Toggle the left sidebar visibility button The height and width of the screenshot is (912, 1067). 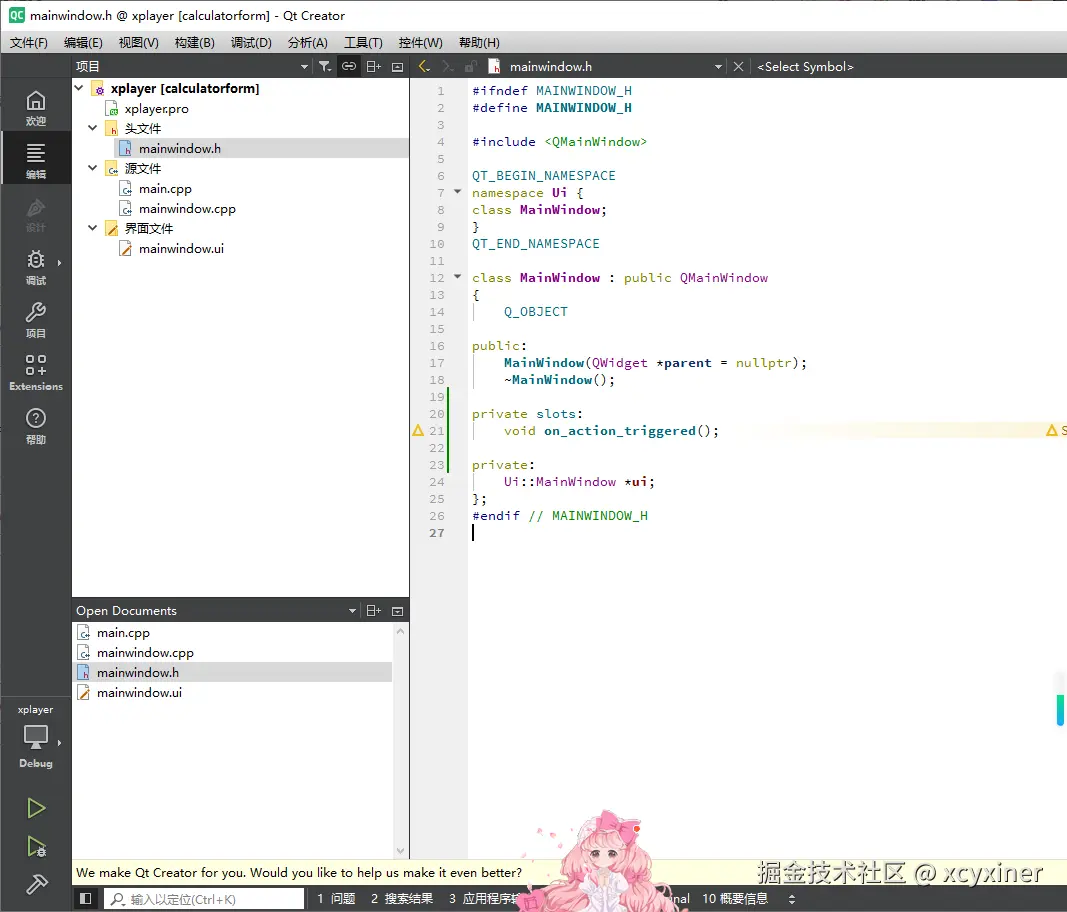[x=86, y=899]
